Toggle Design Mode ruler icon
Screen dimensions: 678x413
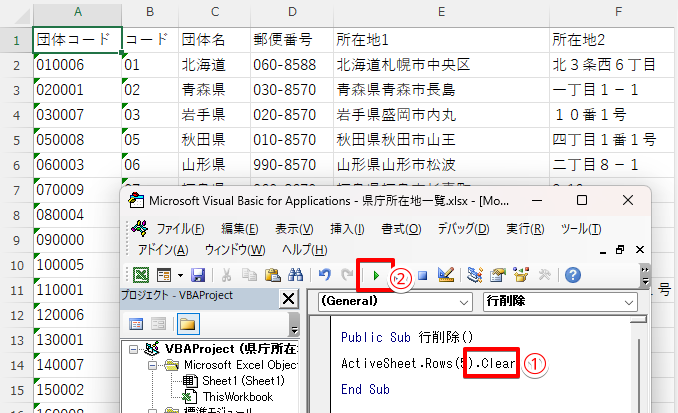(446, 275)
